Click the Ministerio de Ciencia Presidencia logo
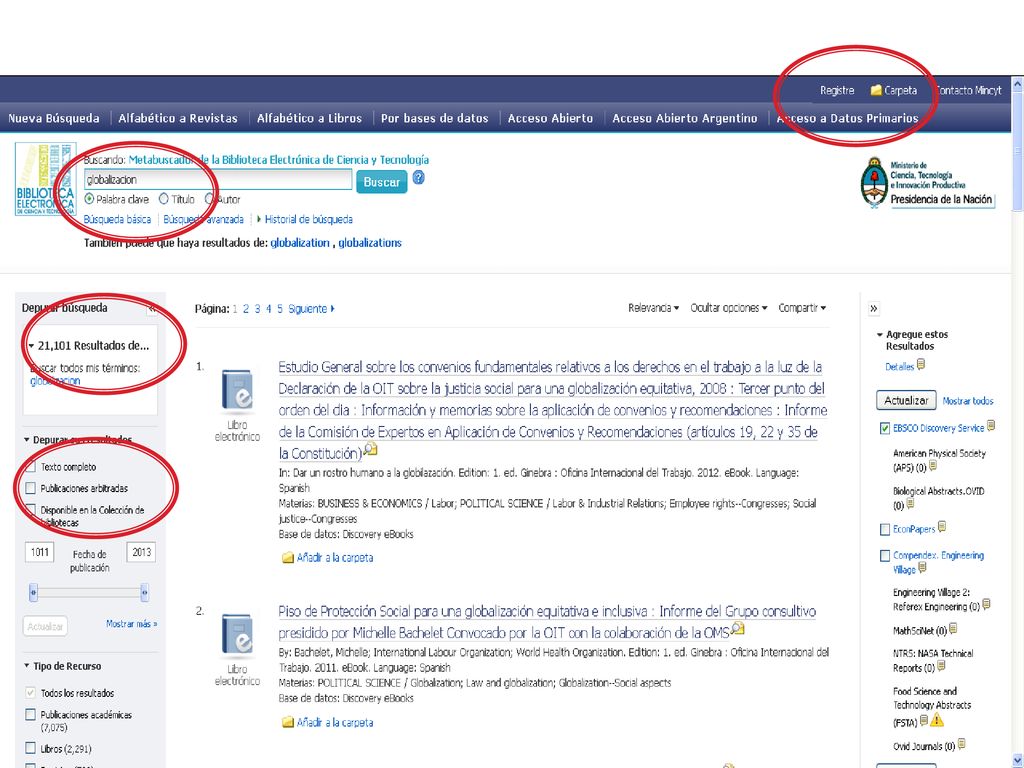The image size is (1024, 768). tap(928, 183)
